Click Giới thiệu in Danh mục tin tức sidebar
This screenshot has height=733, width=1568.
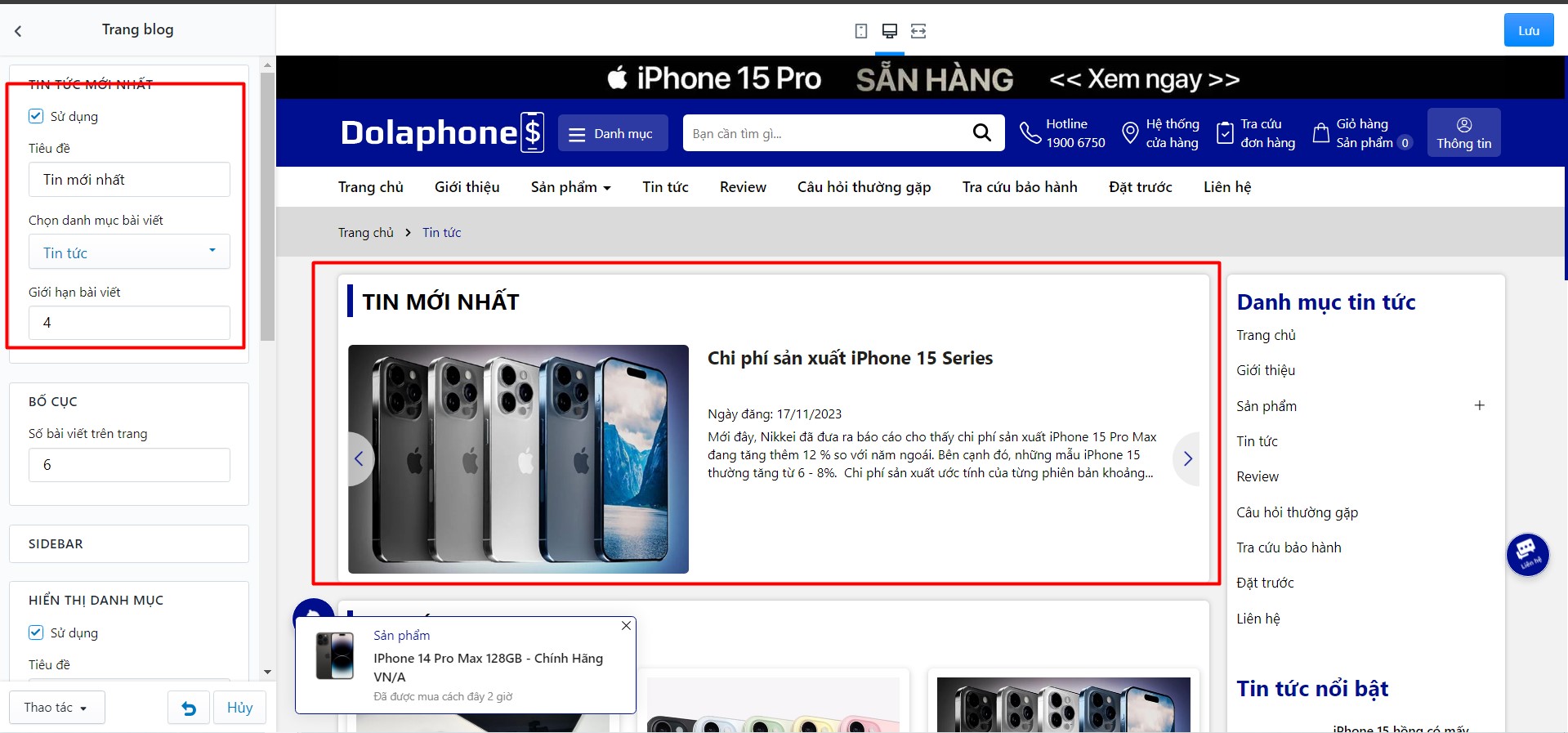coord(1266,370)
